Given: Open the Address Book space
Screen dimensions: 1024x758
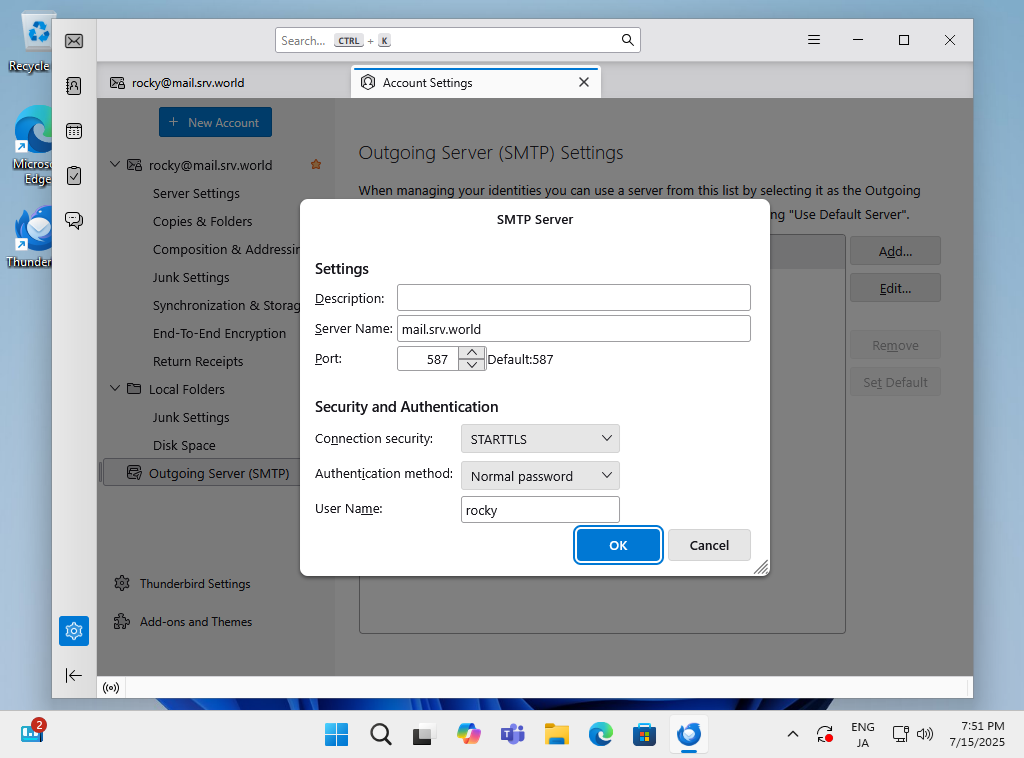Looking at the screenshot, I should click(73, 86).
